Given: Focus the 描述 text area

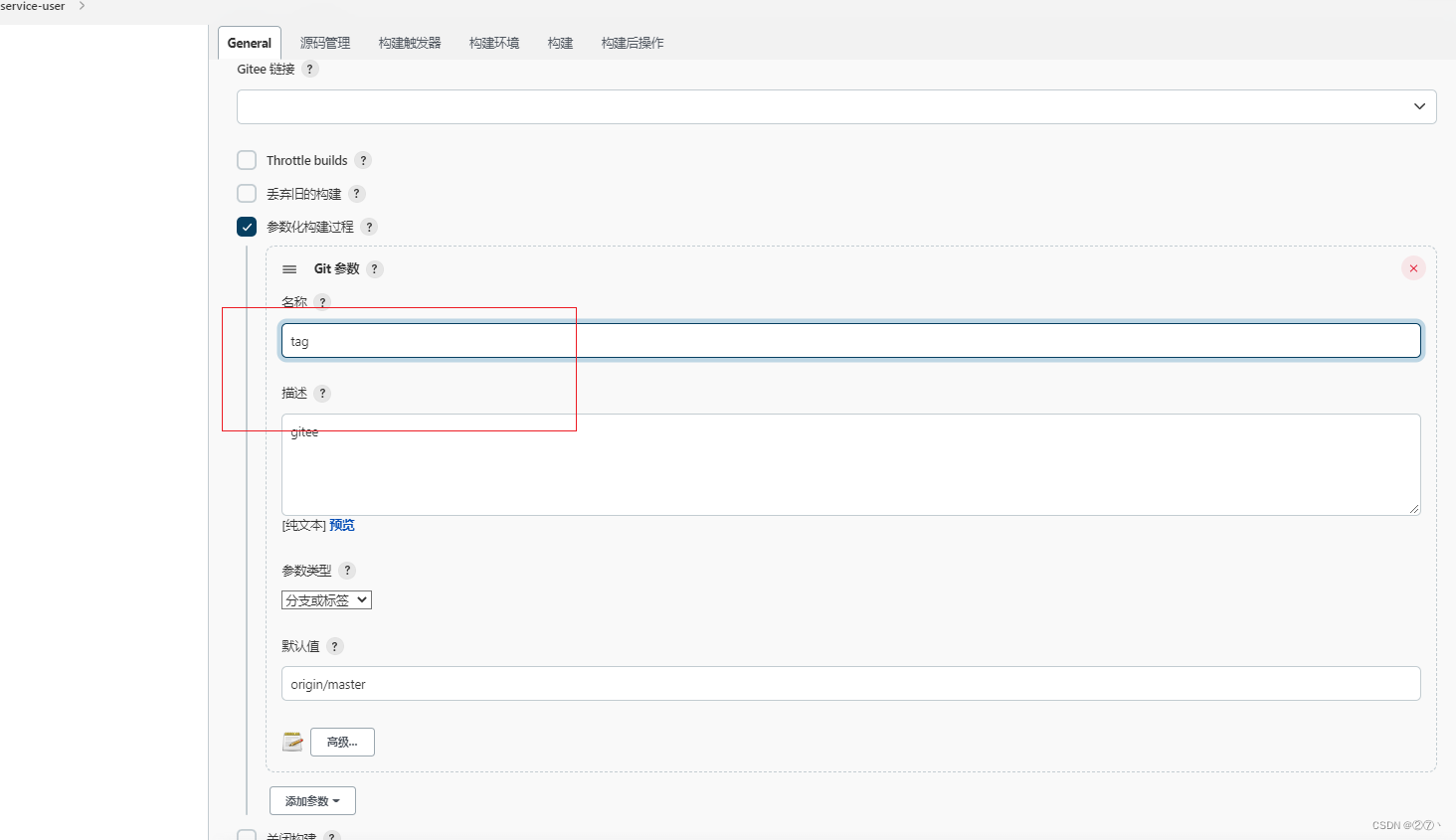Looking at the screenshot, I should (x=851, y=464).
